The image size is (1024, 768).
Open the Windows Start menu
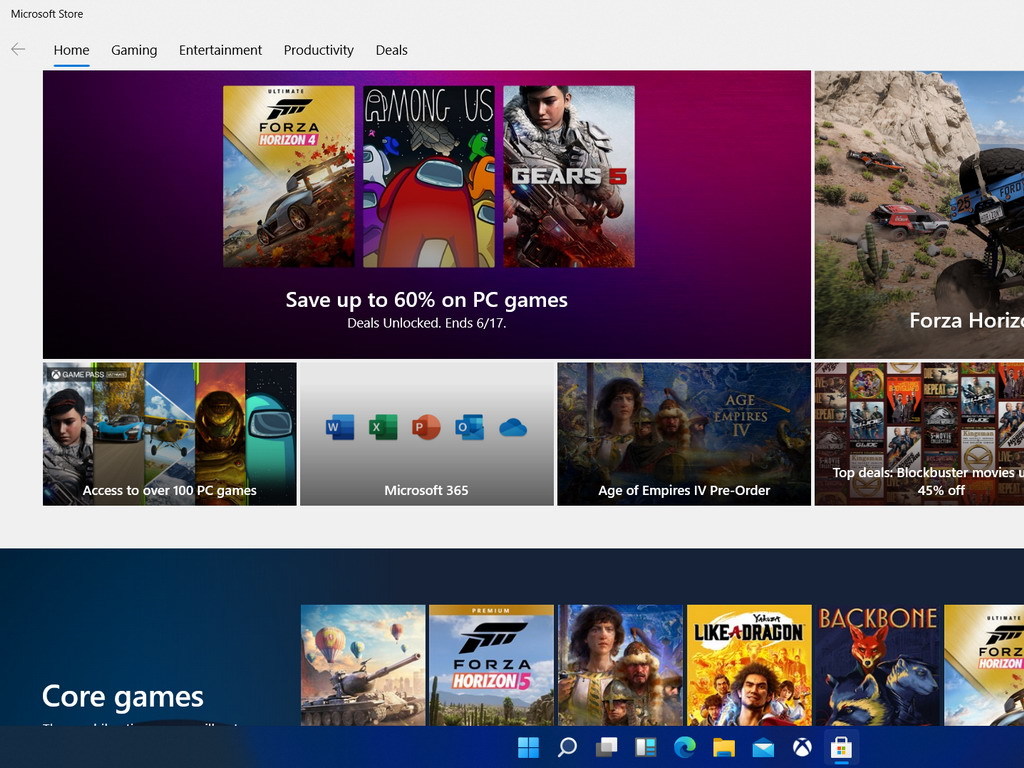528,747
